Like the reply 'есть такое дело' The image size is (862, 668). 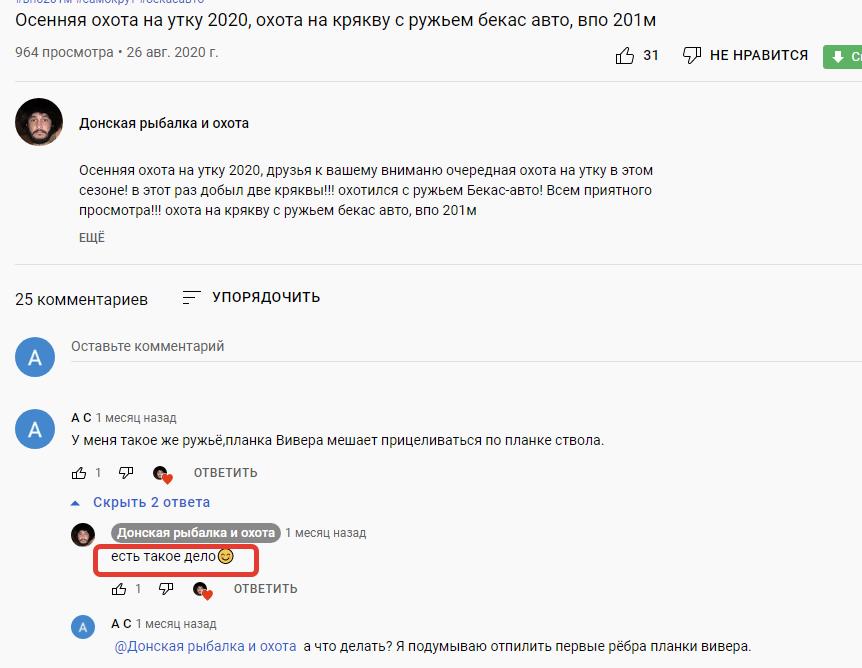[x=119, y=589]
